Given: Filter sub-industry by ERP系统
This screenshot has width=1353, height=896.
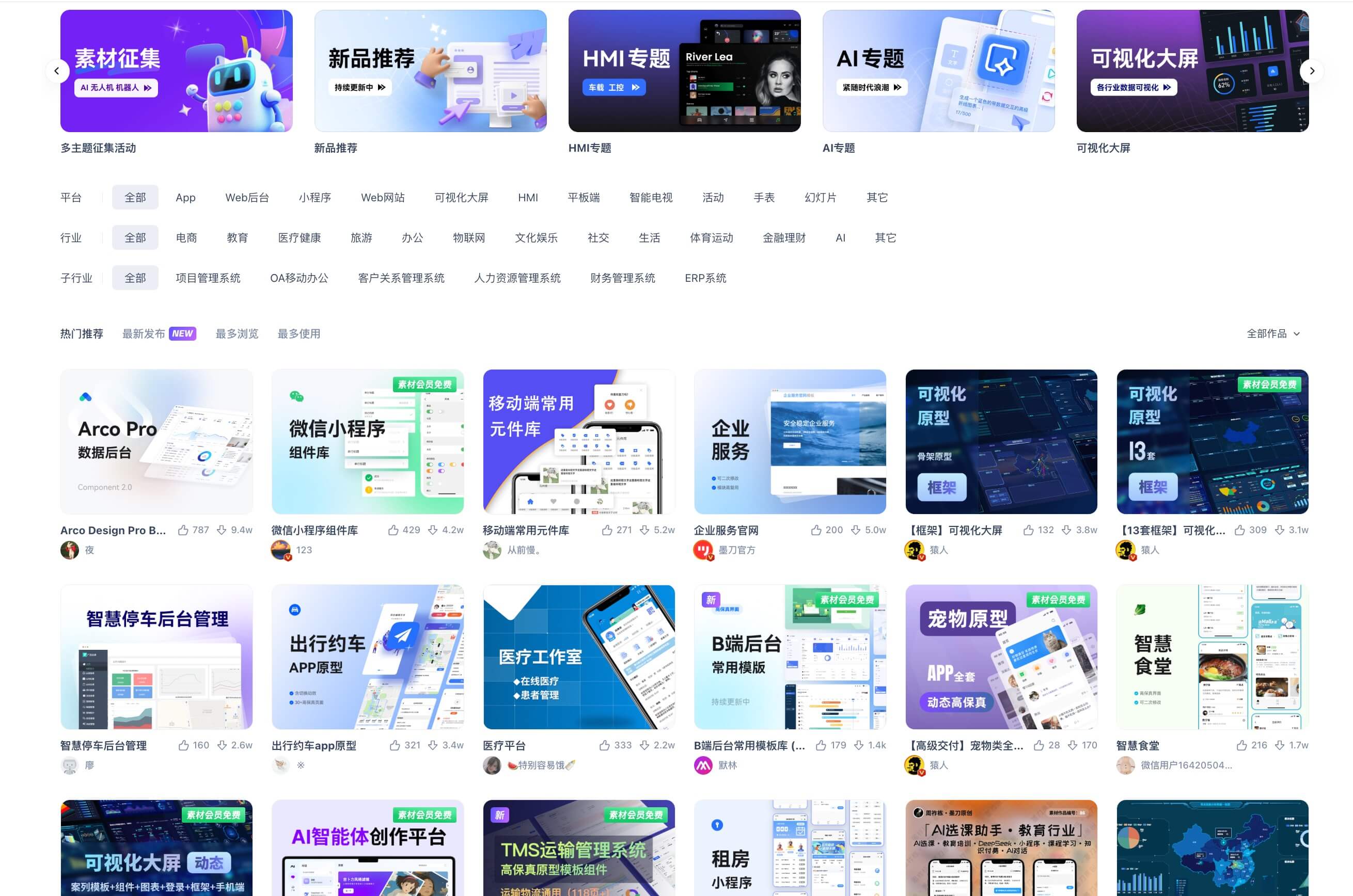Looking at the screenshot, I should coord(705,278).
